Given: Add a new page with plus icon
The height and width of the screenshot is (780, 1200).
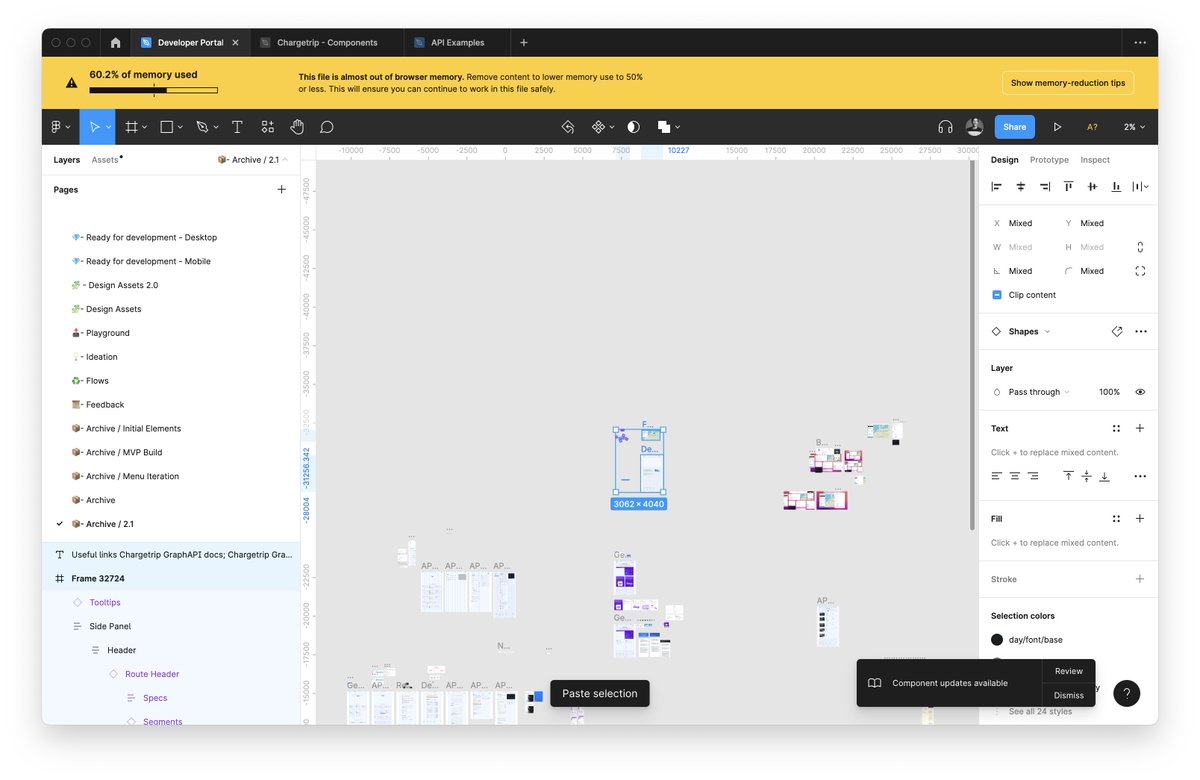Looking at the screenshot, I should (281, 189).
